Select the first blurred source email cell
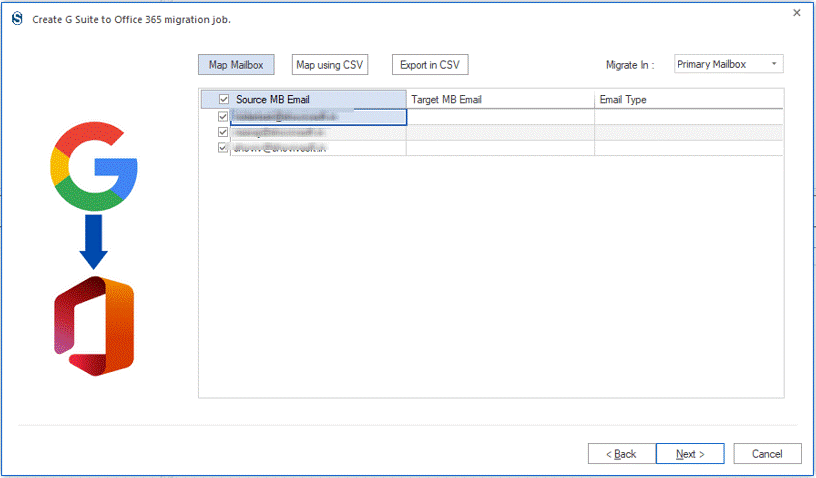This screenshot has width=816, height=478. click(x=318, y=117)
